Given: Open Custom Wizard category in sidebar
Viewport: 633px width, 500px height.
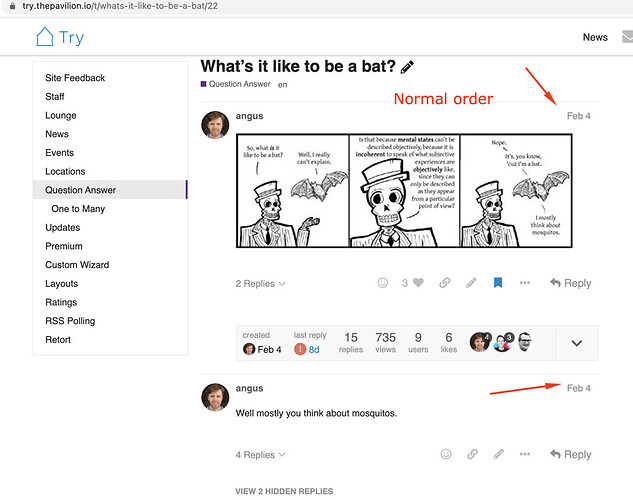Looking at the screenshot, I should pyautogui.click(x=77, y=265).
